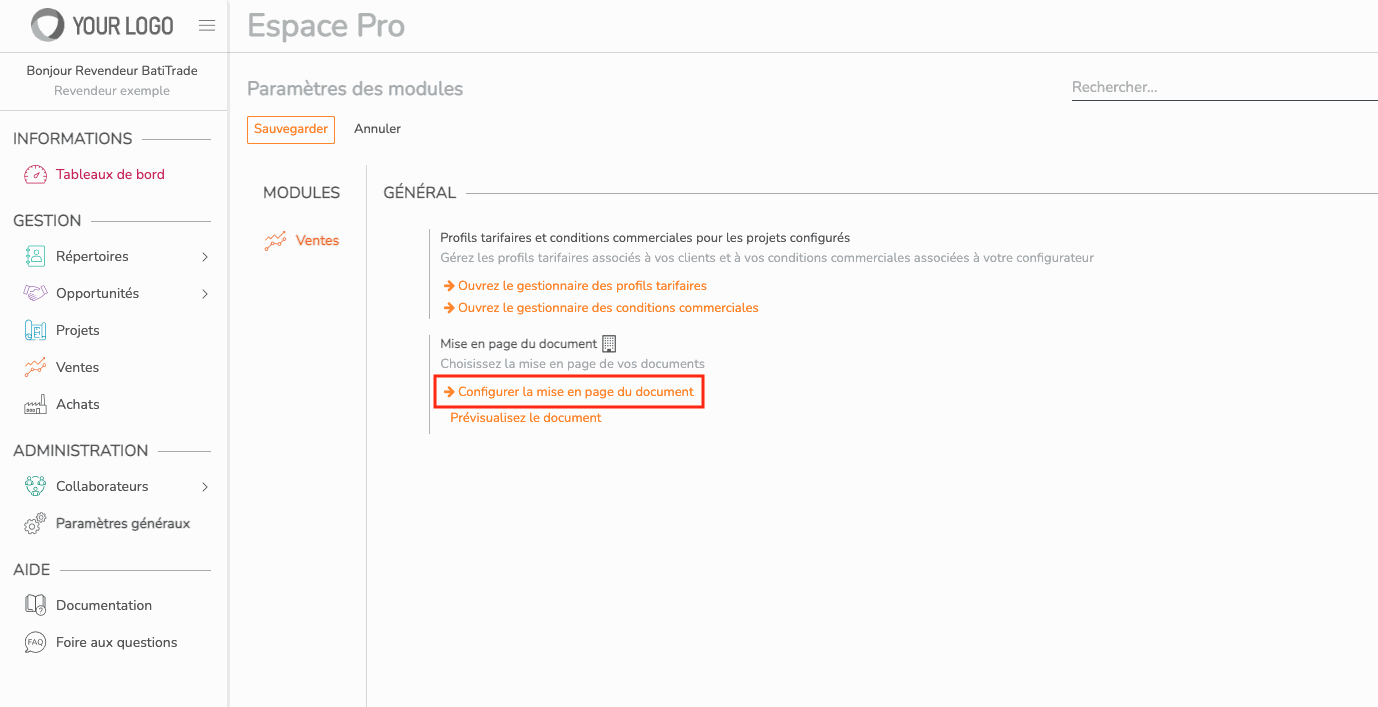Cancel changes with Annuler
Screen dimensions: 1378x707
point(377,129)
